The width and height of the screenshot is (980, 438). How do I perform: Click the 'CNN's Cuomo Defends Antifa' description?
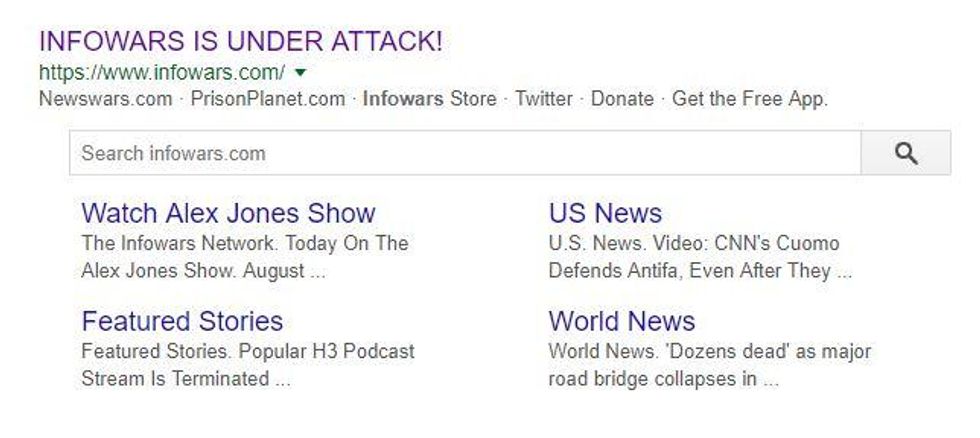click(700, 257)
